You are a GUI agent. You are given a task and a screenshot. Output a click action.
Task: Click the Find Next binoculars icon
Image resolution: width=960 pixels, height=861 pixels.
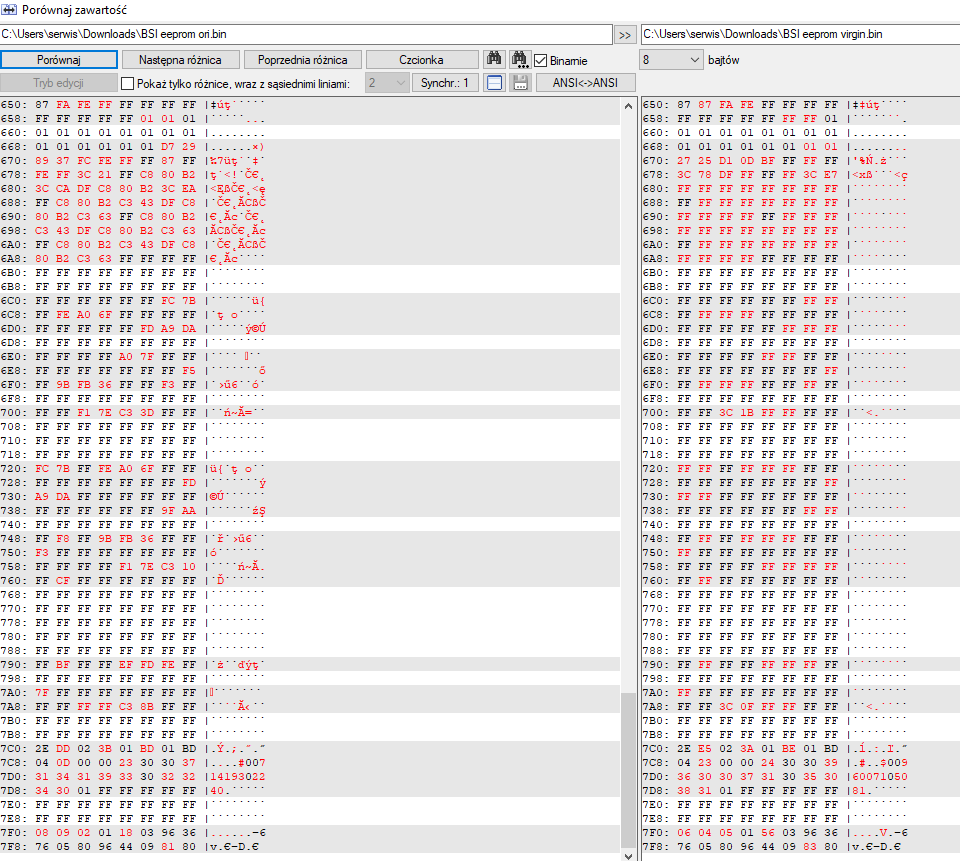point(520,59)
